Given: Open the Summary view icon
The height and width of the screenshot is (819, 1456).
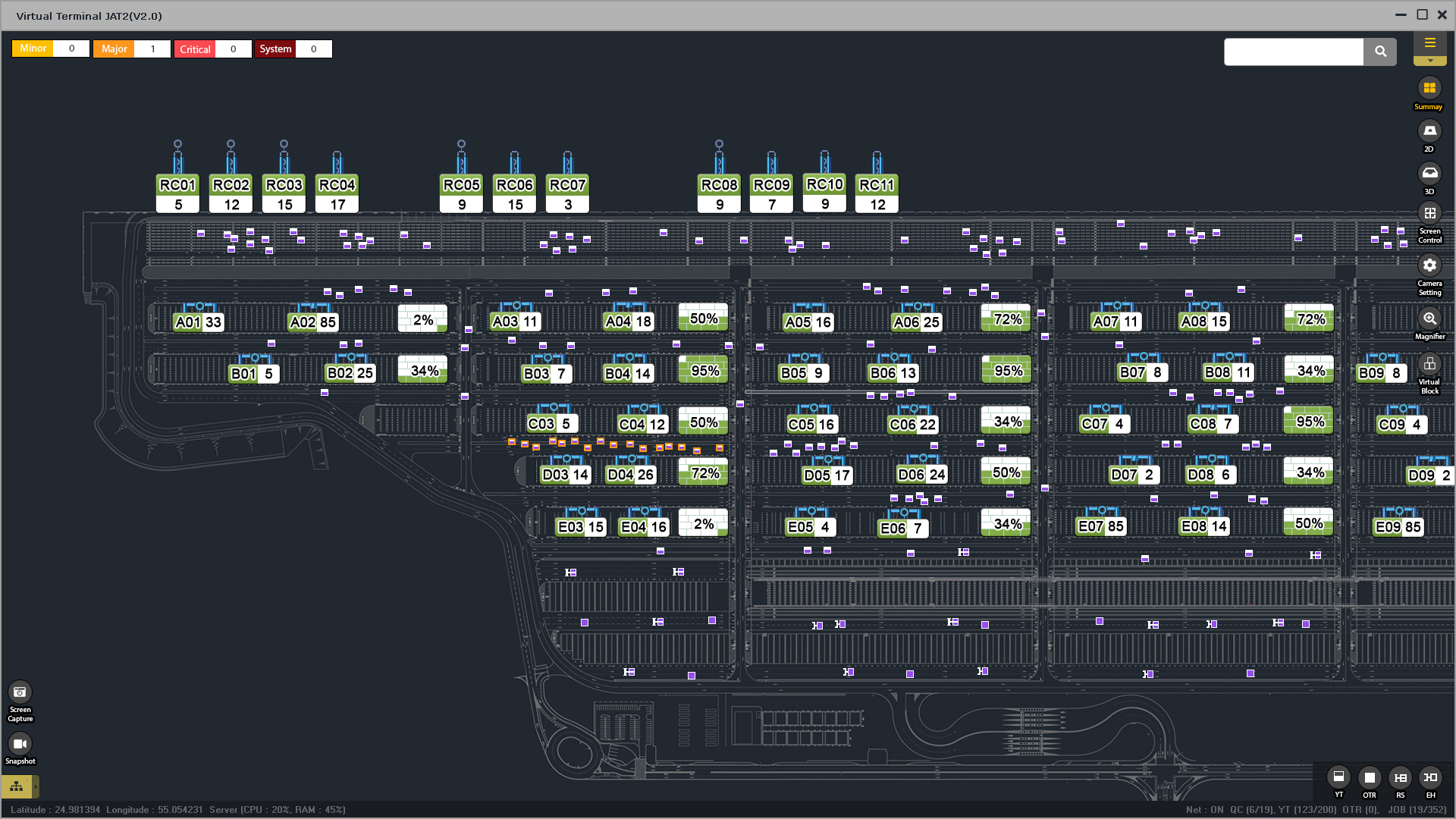Looking at the screenshot, I should [1429, 89].
